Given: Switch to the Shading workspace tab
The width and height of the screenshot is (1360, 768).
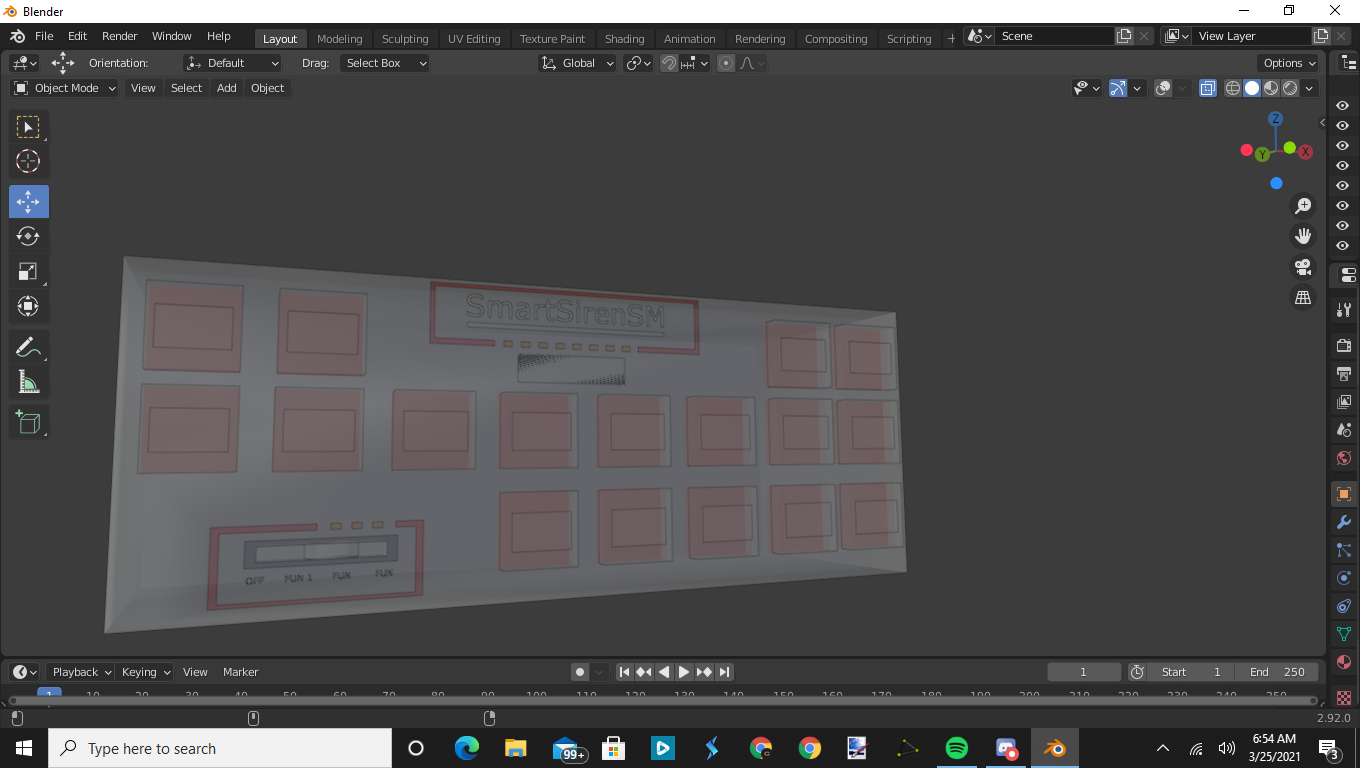Looking at the screenshot, I should (x=624, y=39).
